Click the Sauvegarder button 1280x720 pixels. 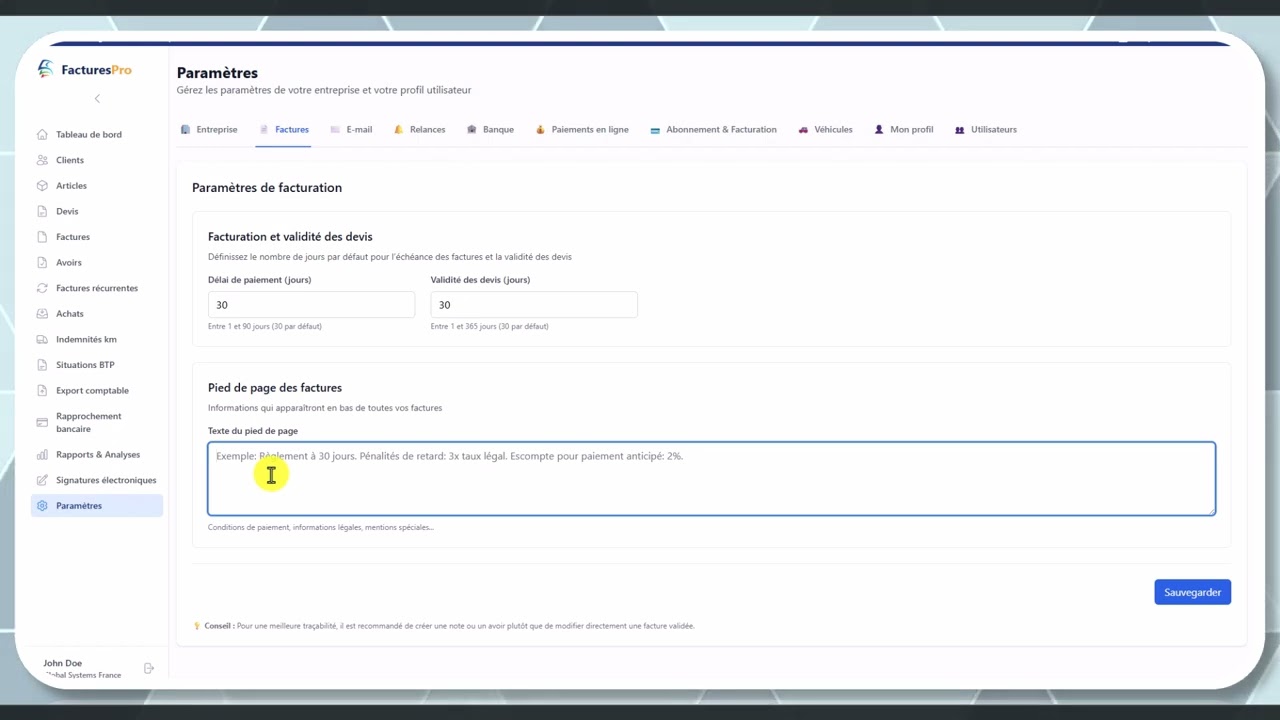pyautogui.click(x=1193, y=592)
